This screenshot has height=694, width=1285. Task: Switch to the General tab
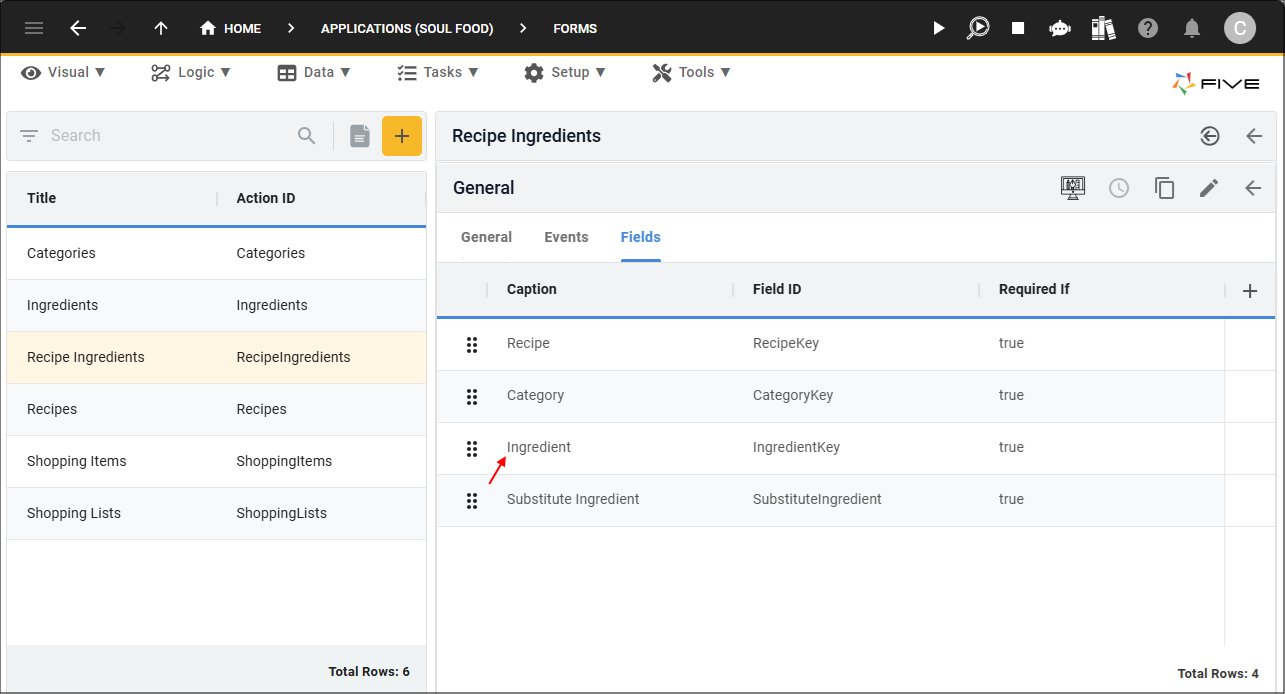click(x=486, y=238)
